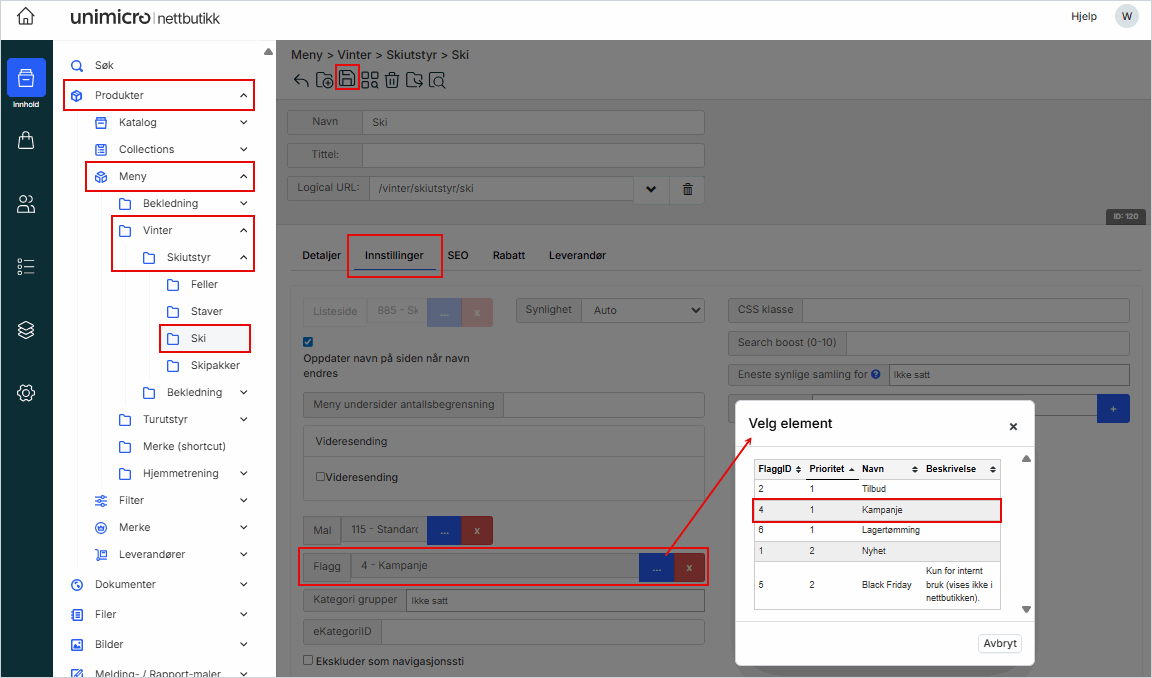Open the settings gear in left sidebar
This screenshot has width=1152, height=678.
27,393
